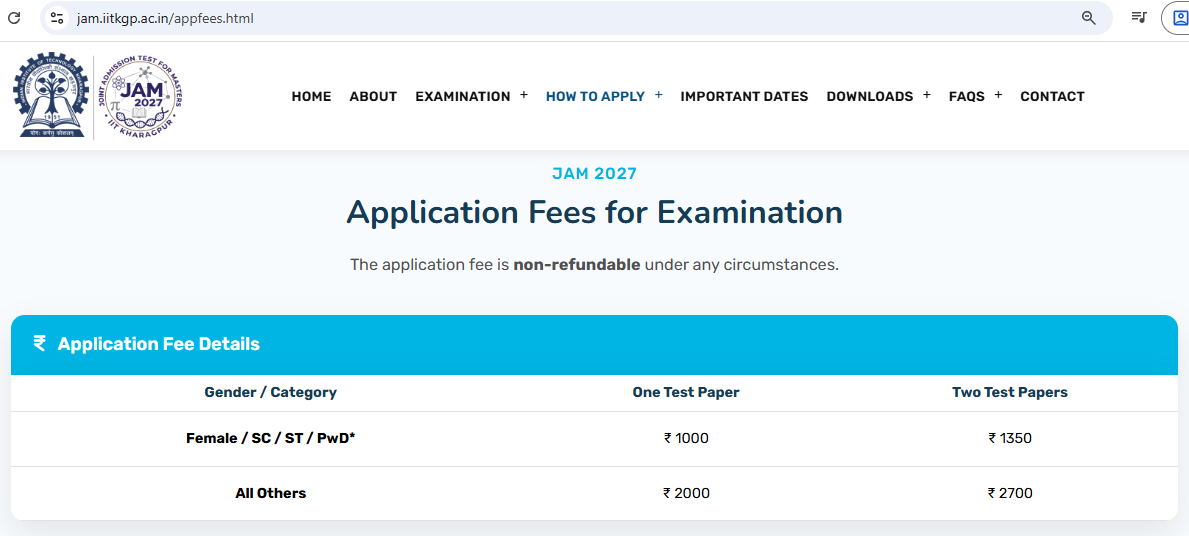This screenshot has height=536, width=1189.
Task: Click the zoom magnifier icon in address bar
Action: point(1088,18)
